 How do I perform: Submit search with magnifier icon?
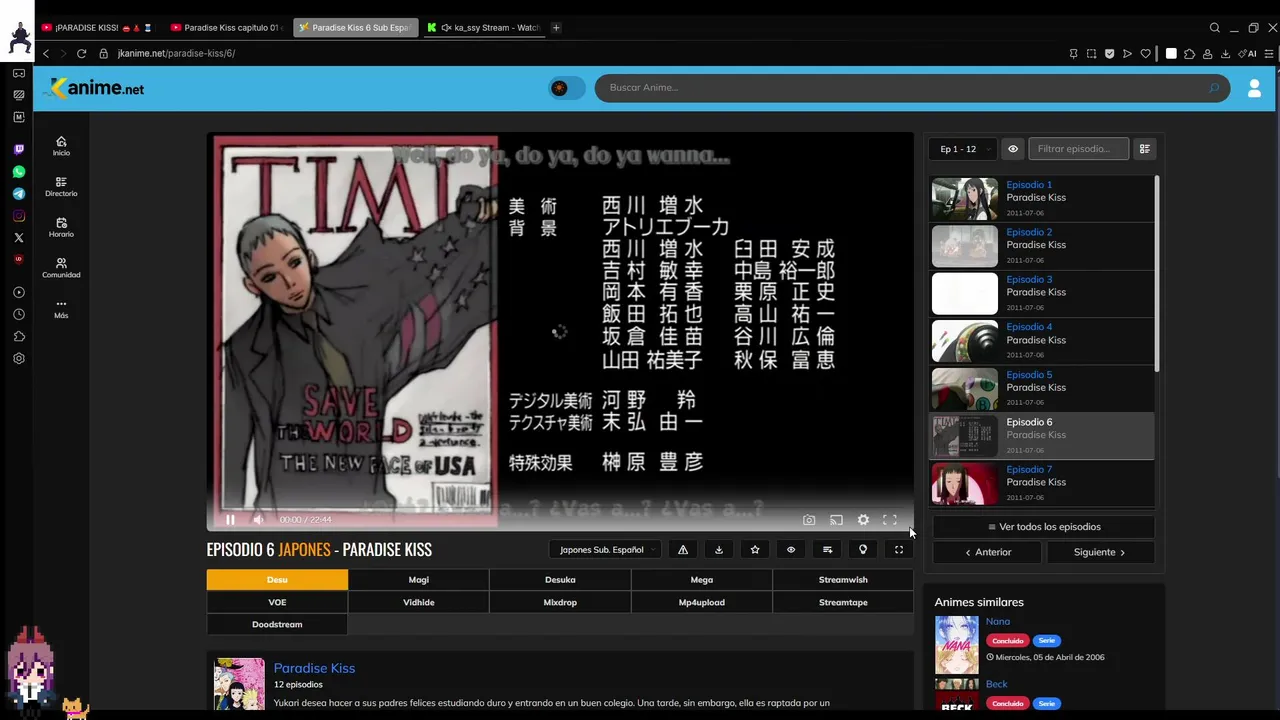pos(1214,88)
